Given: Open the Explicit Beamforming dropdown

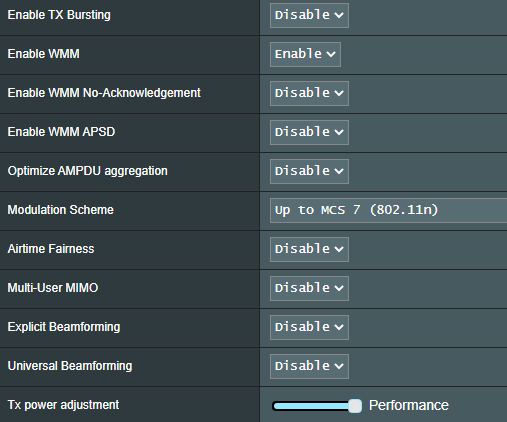Looking at the screenshot, I should [309, 327].
